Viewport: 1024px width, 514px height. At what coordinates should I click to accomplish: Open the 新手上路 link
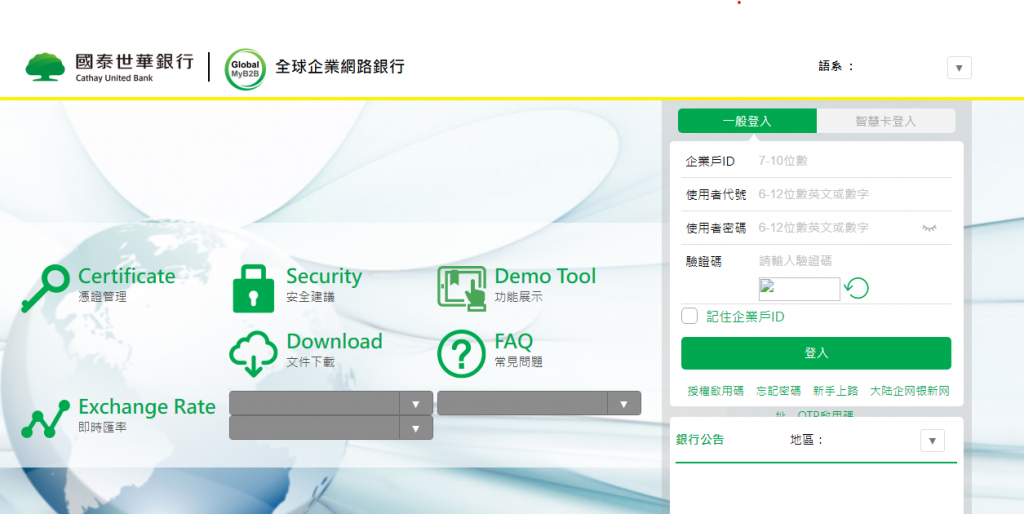[835, 391]
